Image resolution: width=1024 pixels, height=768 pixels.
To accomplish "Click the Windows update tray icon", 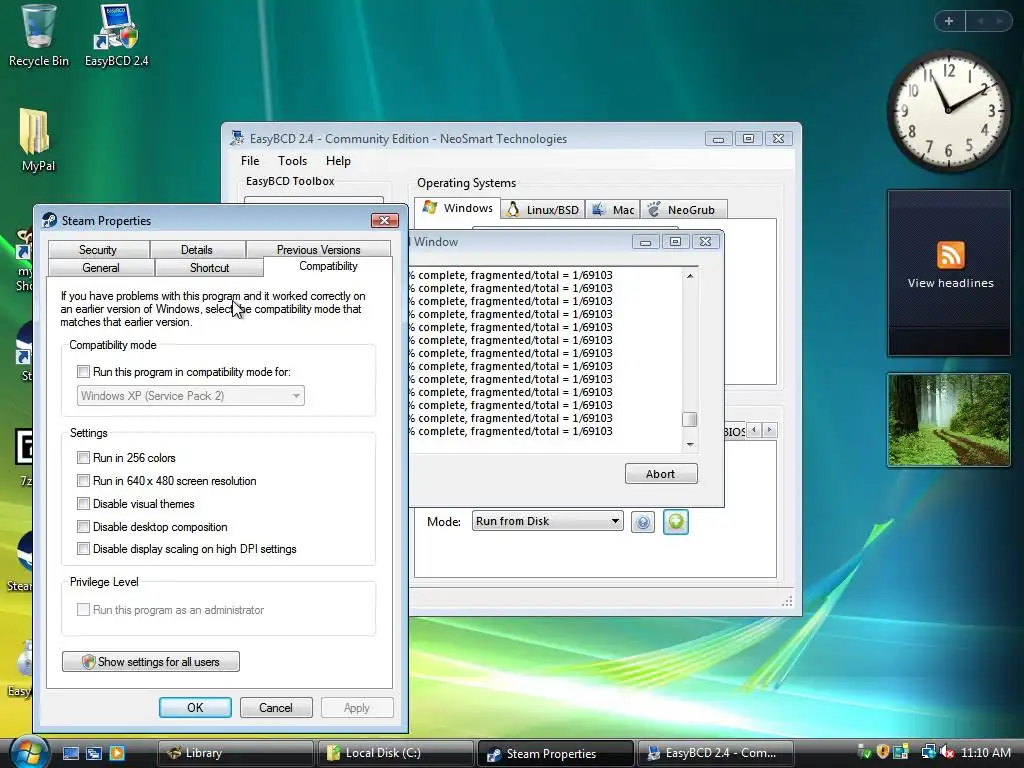I will (902, 752).
